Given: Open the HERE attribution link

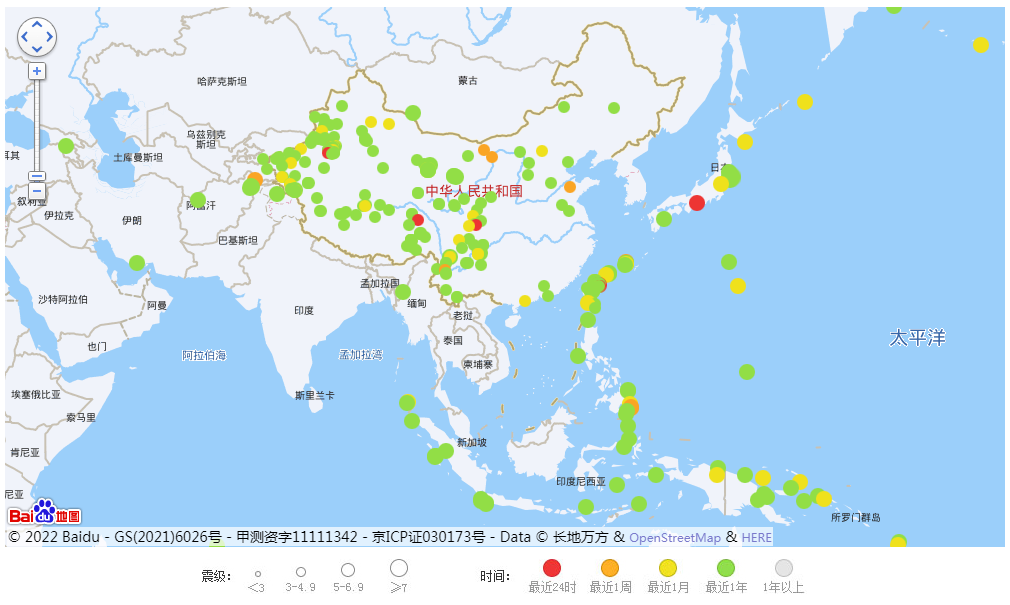Looking at the screenshot, I should pos(756,537).
